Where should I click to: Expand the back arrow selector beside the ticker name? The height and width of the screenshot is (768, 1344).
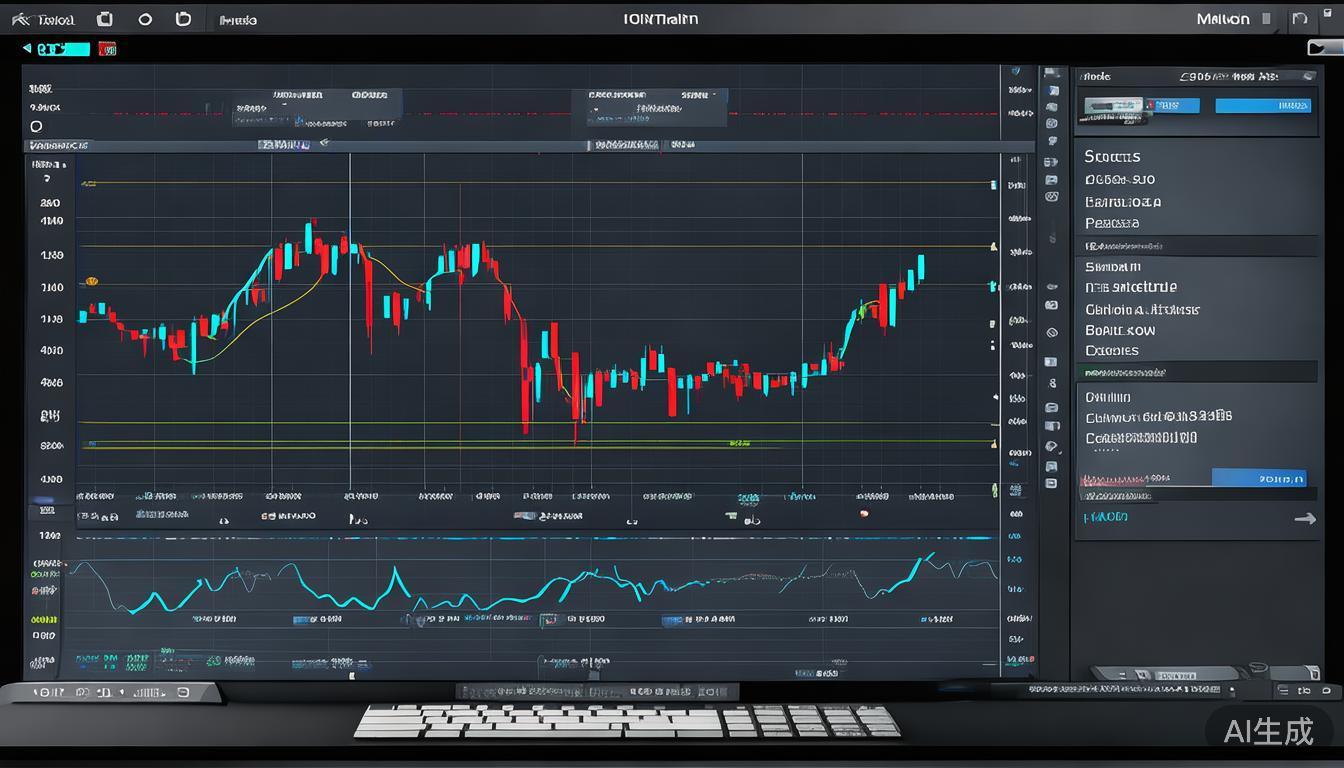pos(26,47)
